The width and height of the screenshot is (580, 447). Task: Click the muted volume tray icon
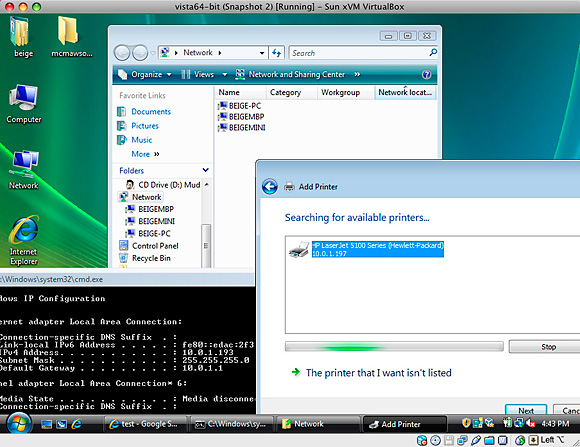pos(530,423)
